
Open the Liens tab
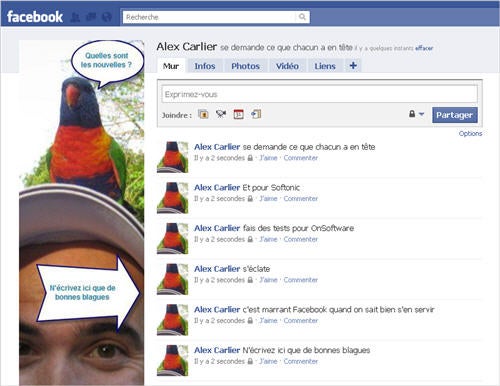325,66
